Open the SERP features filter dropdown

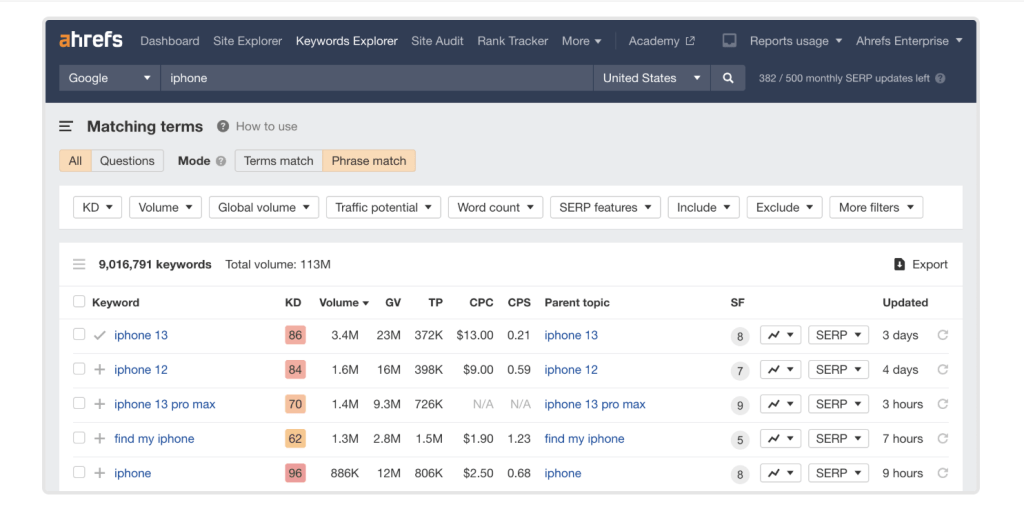click(605, 207)
